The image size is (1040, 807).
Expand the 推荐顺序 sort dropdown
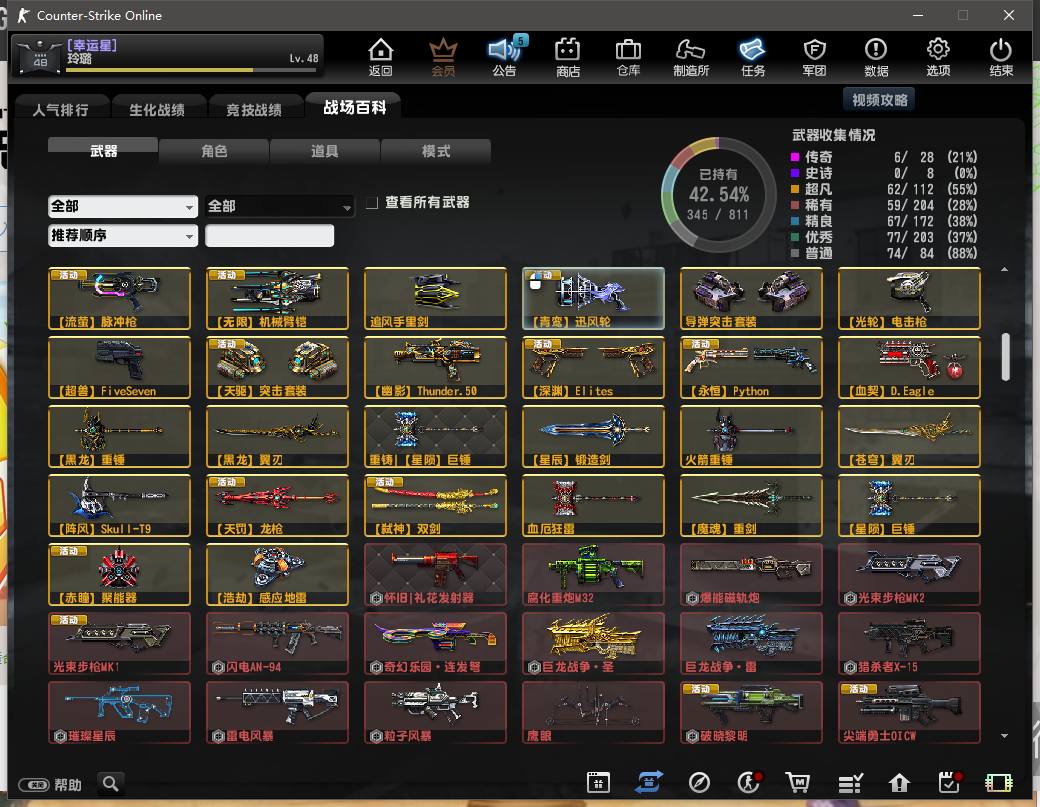point(123,235)
